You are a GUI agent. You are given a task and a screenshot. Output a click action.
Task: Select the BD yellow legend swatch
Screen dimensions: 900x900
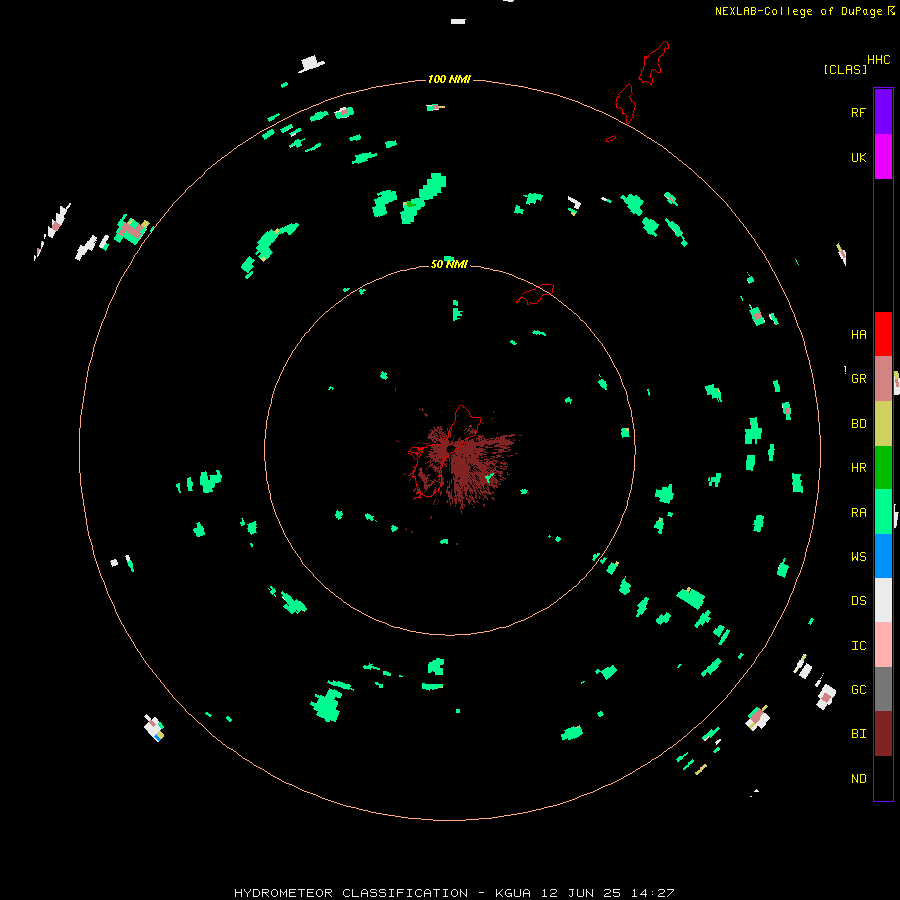point(883,423)
